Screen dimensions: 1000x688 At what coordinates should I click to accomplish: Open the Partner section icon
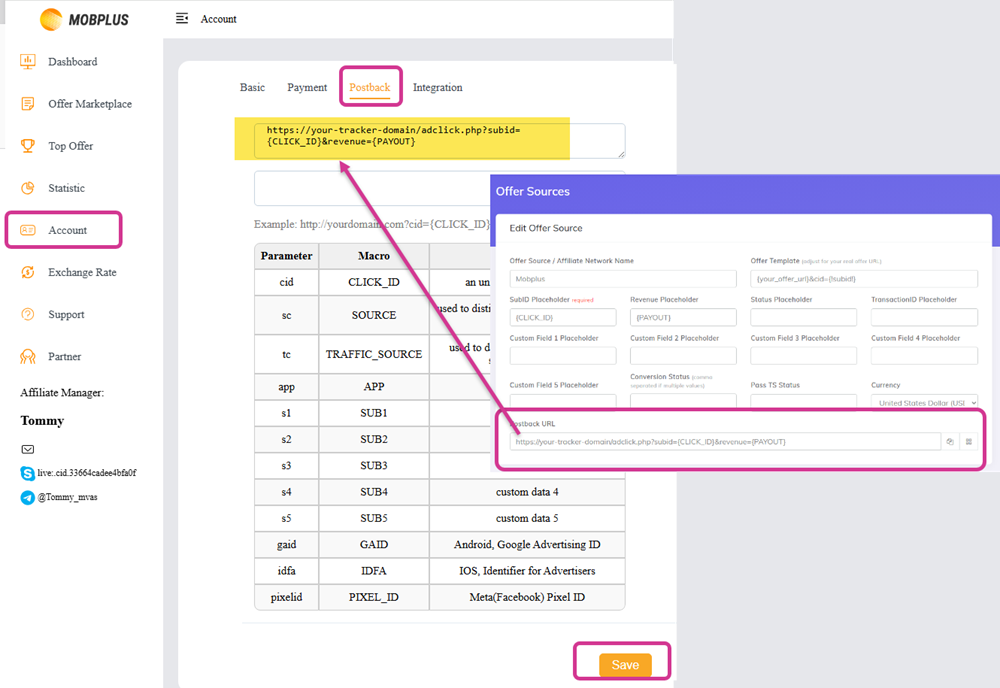(x=29, y=355)
